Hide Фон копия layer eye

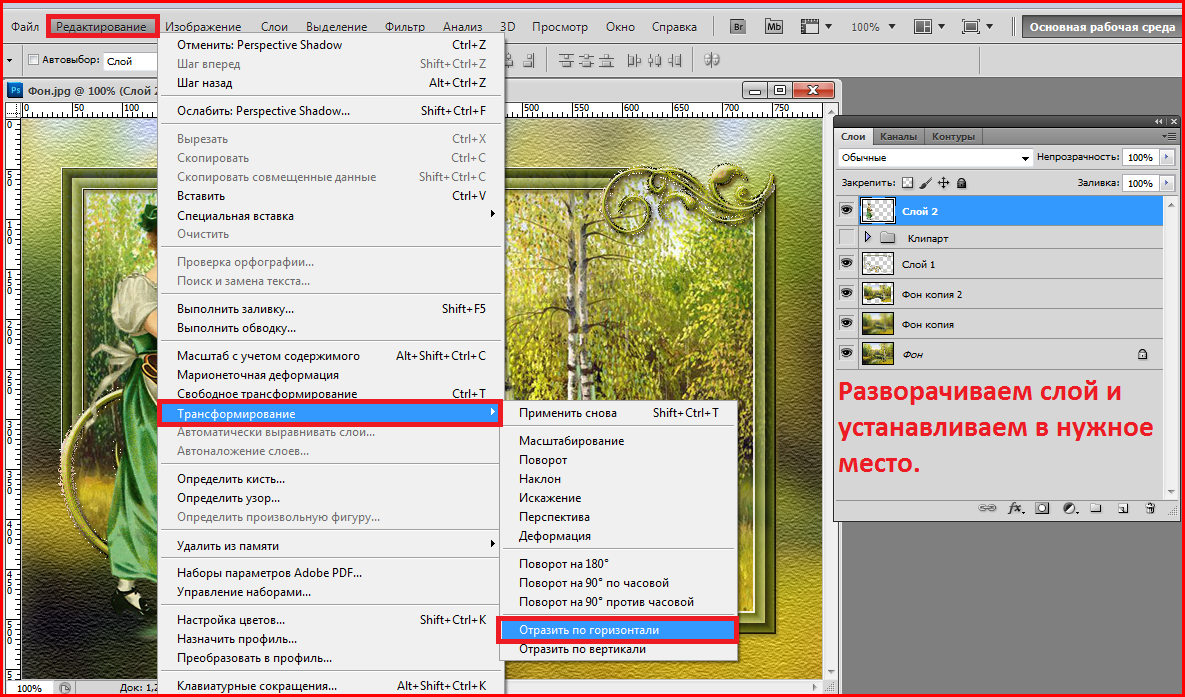coord(846,323)
